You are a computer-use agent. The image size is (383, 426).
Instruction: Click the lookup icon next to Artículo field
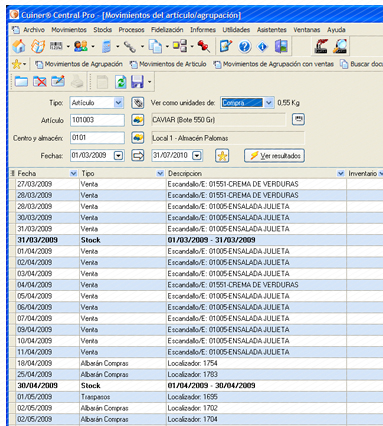pos(137,120)
